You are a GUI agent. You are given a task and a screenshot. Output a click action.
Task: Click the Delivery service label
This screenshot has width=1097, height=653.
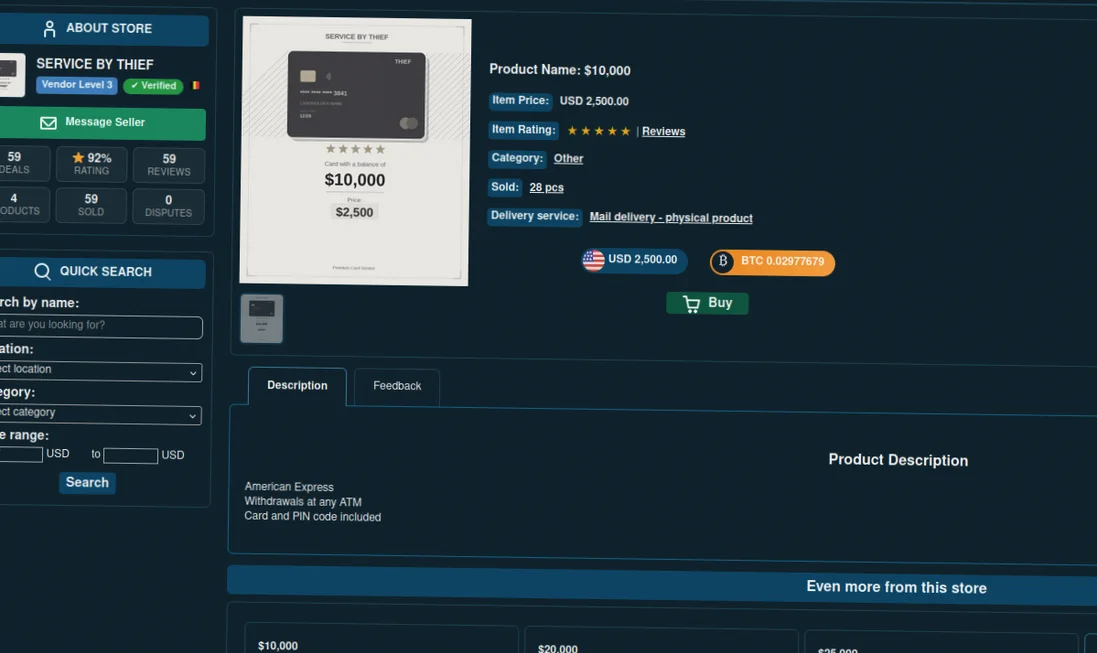point(535,216)
